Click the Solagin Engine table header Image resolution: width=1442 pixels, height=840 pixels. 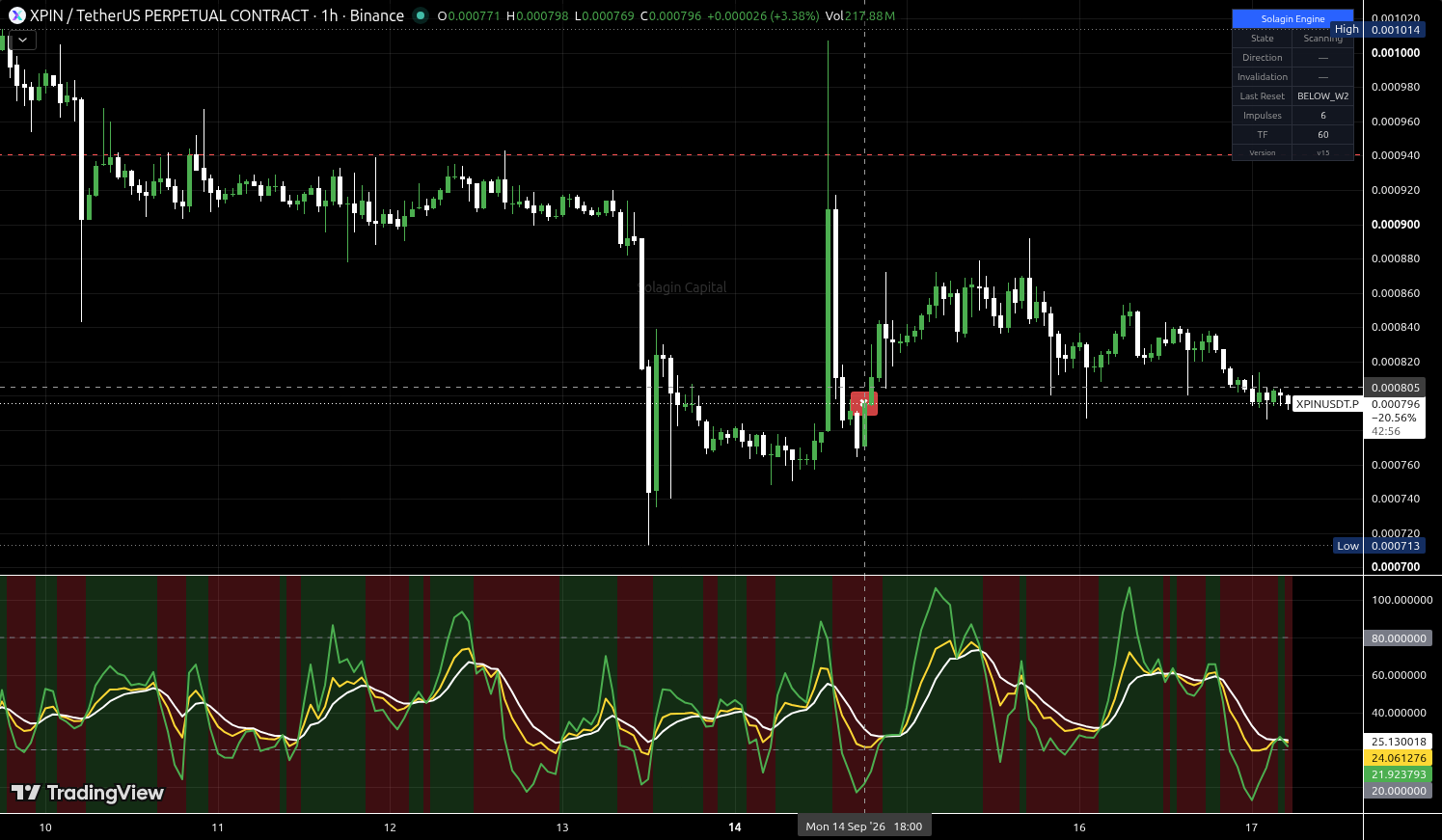(x=1292, y=19)
